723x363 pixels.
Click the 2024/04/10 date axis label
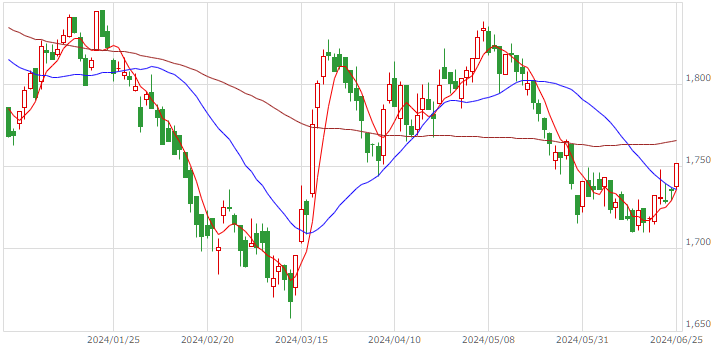pyautogui.click(x=395, y=340)
